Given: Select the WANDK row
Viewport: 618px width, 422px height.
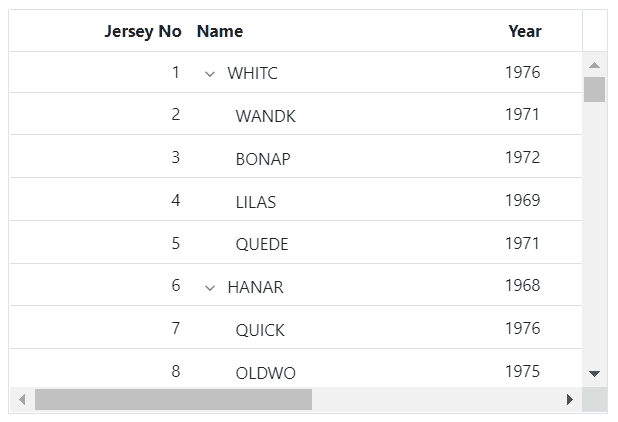Looking at the screenshot, I should pyautogui.click(x=265, y=116).
